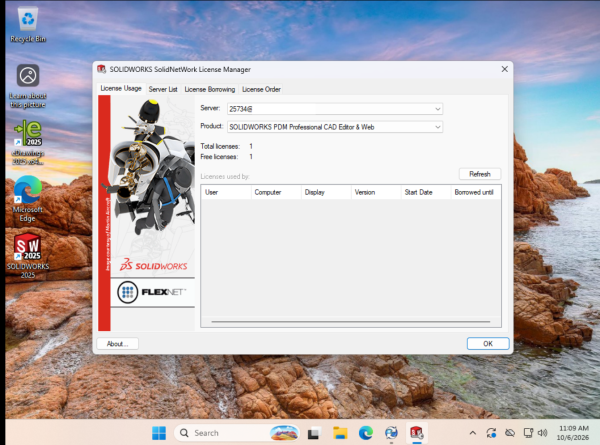Sort by the Start Date column header
The image size is (600, 445).
tap(426, 192)
